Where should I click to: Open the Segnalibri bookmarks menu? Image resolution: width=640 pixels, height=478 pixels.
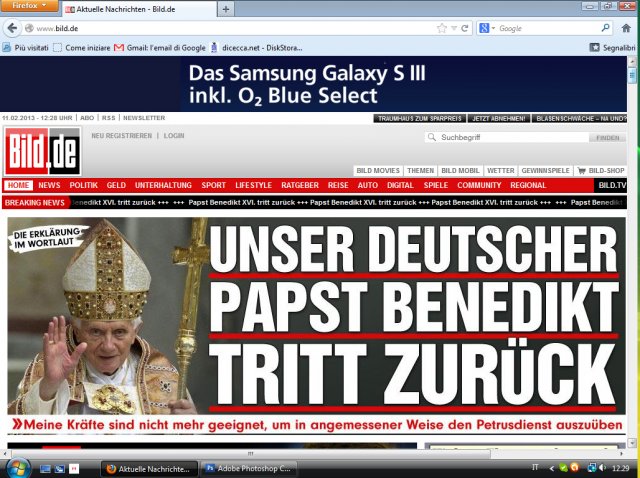click(613, 48)
